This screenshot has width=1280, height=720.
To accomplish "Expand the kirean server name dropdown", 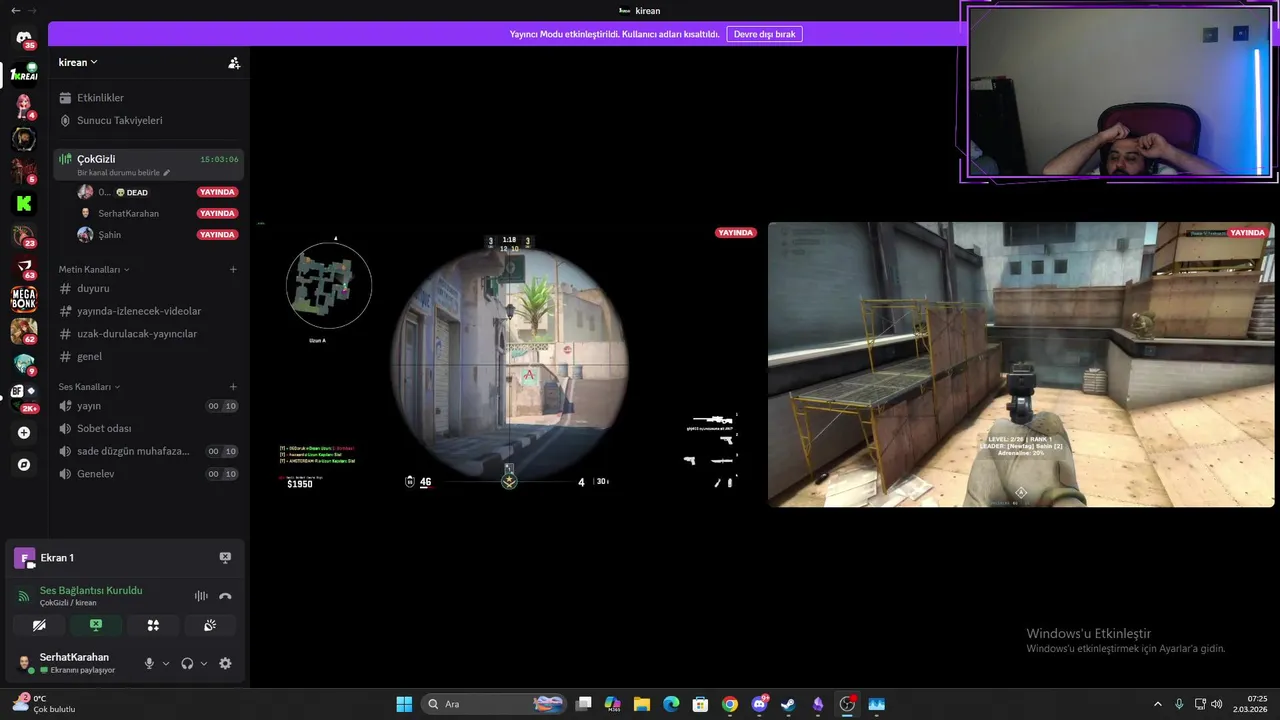I will (78, 62).
